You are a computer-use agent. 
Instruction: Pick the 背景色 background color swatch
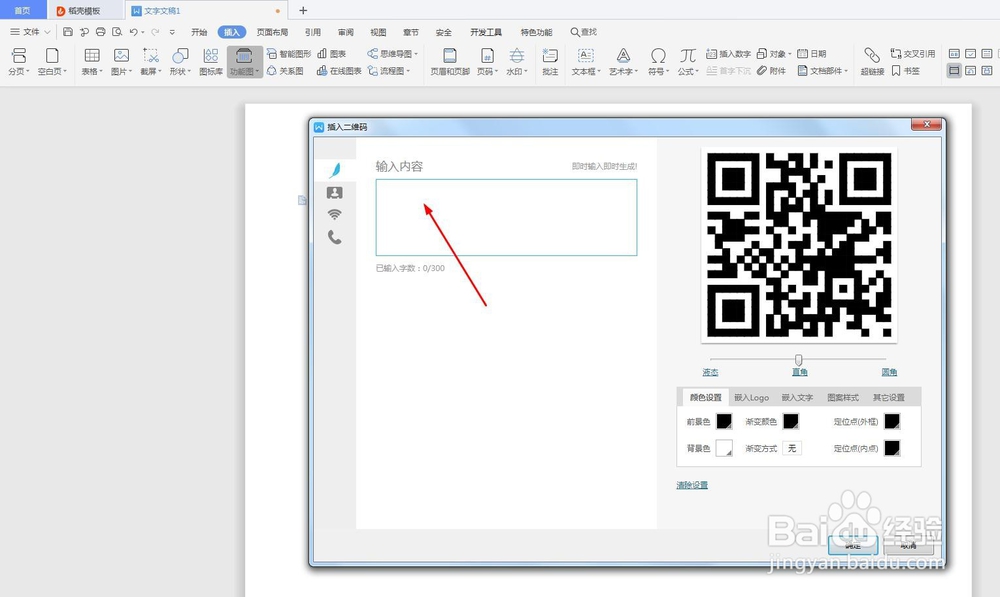coord(724,448)
